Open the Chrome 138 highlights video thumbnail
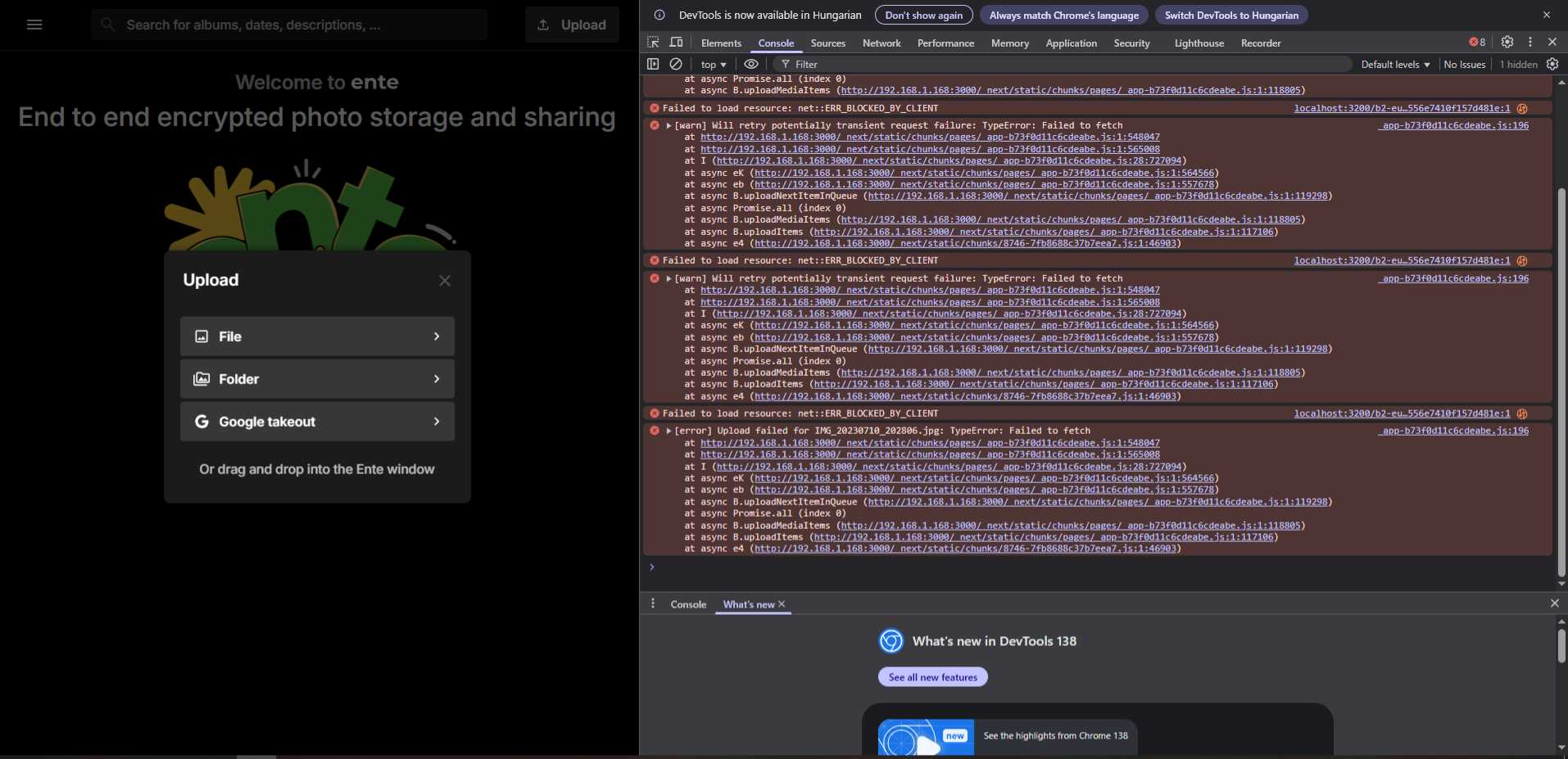The image size is (1568, 759). pos(926,737)
